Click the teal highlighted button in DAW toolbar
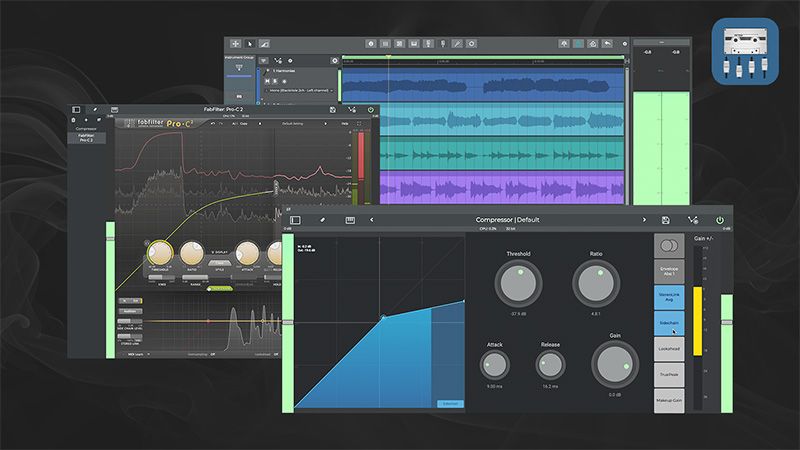Screen dimensions: 800x450 point(579,44)
